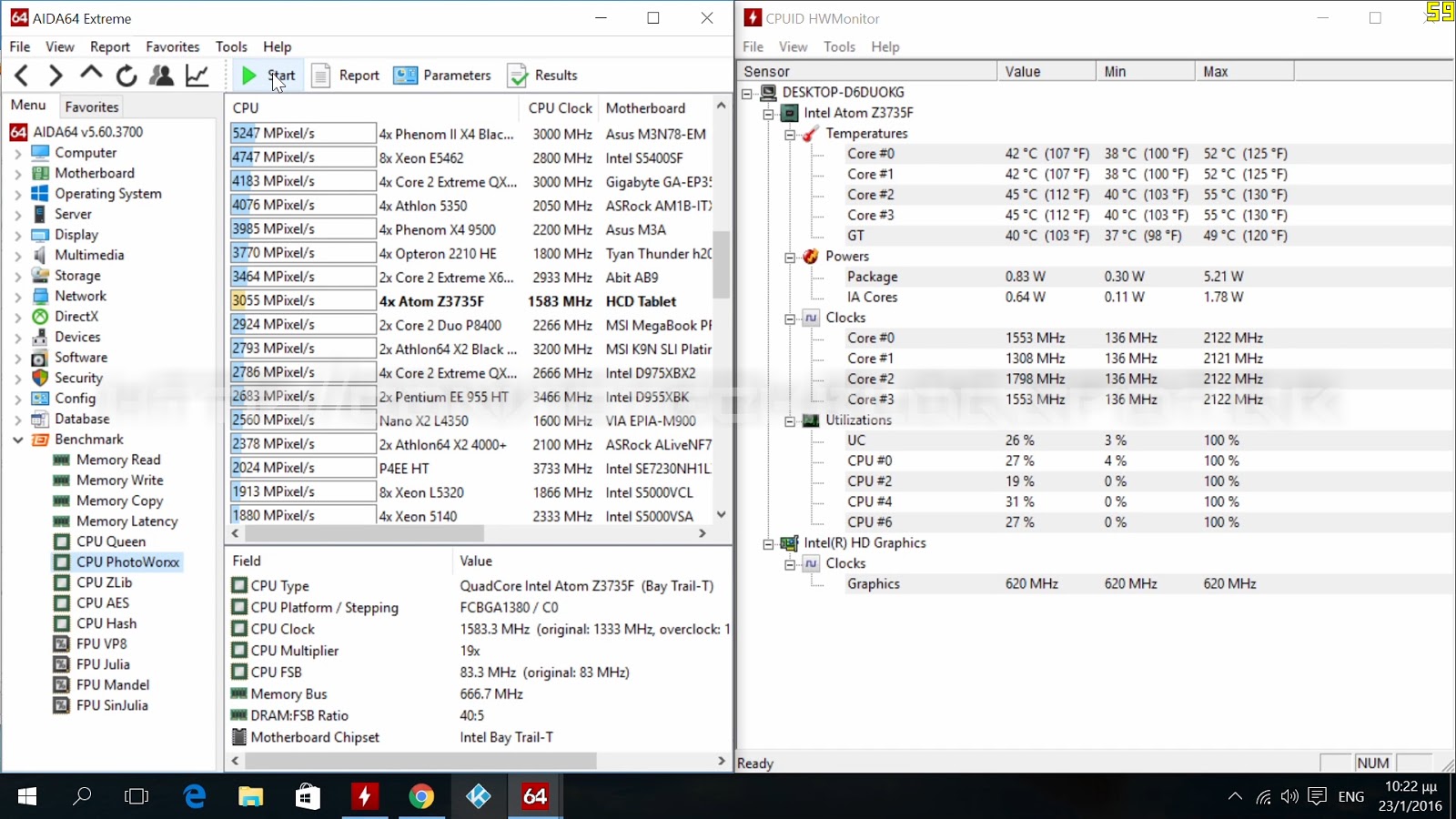Click the Up level arrow icon

point(91,74)
